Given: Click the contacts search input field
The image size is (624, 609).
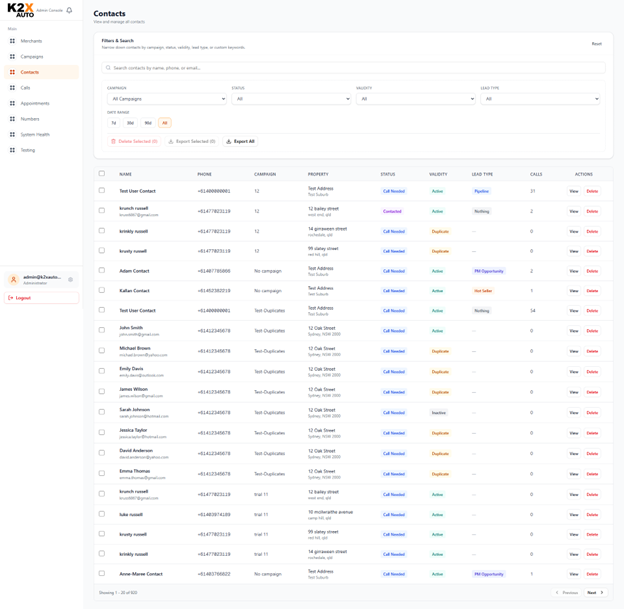Looking at the screenshot, I should click(354, 68).
